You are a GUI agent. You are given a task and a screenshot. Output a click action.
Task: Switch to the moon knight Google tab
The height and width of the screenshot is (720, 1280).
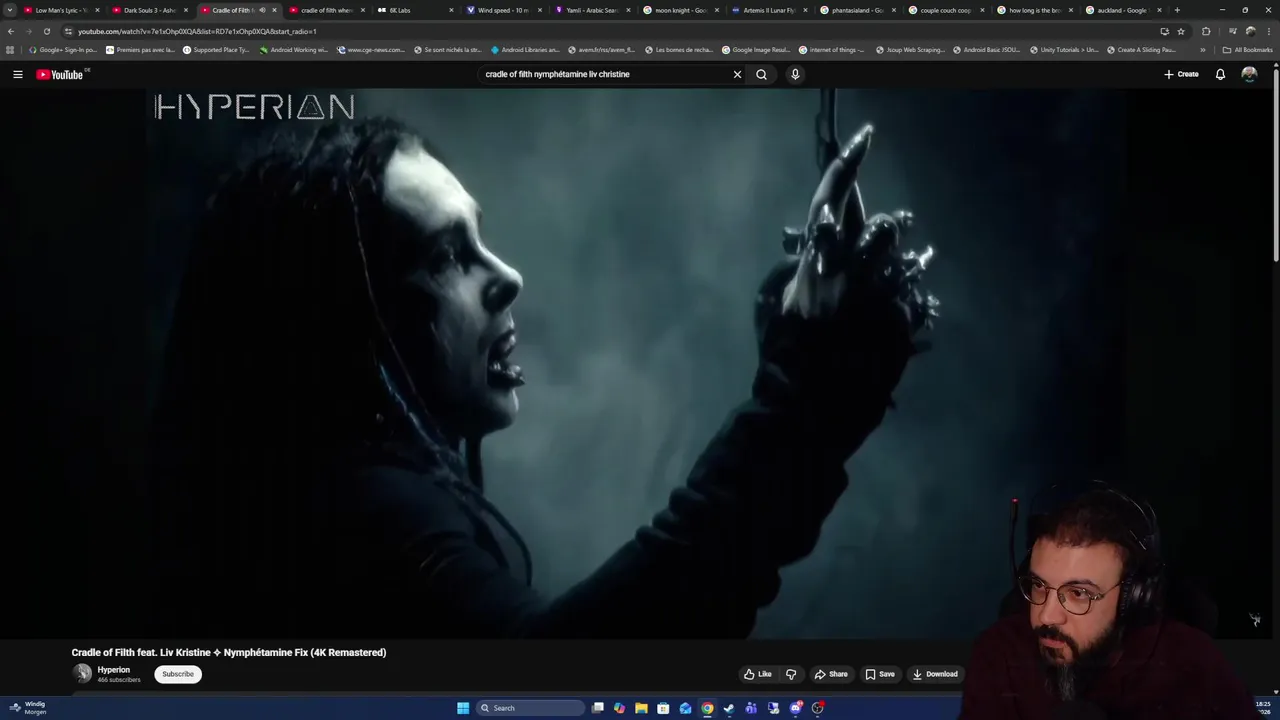click(x=680, y=10)
